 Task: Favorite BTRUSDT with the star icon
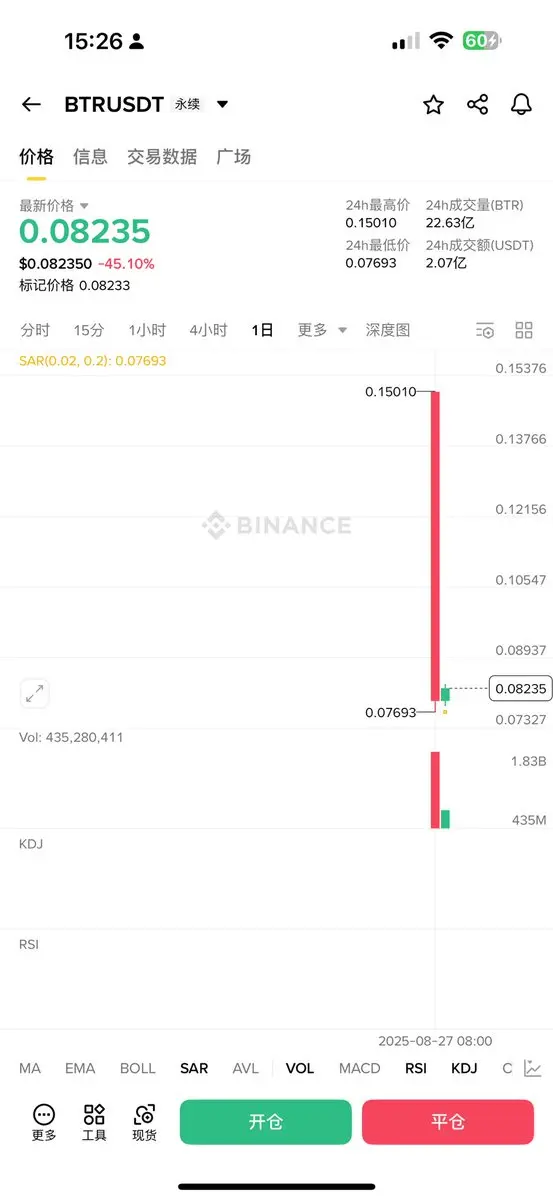(x=433, y=105)
